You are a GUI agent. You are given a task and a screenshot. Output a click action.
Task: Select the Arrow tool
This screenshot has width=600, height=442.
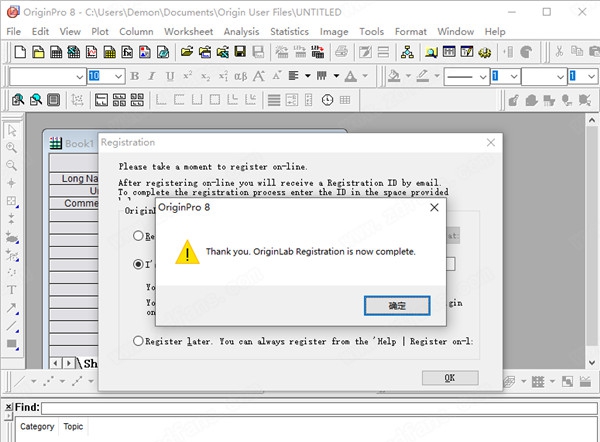[x=12, y=308]
